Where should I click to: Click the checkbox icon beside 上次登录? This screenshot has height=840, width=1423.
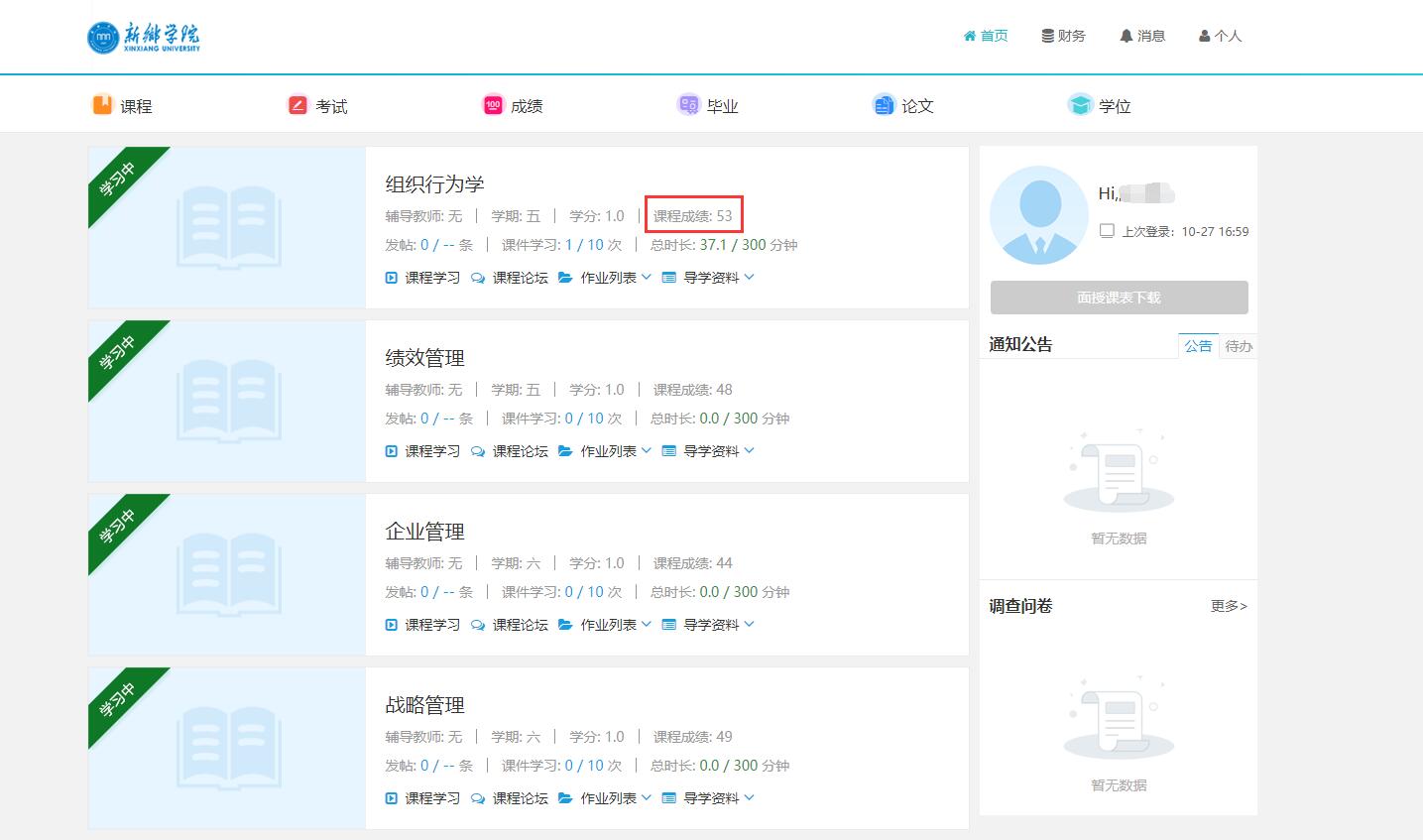coord(1107,231)
